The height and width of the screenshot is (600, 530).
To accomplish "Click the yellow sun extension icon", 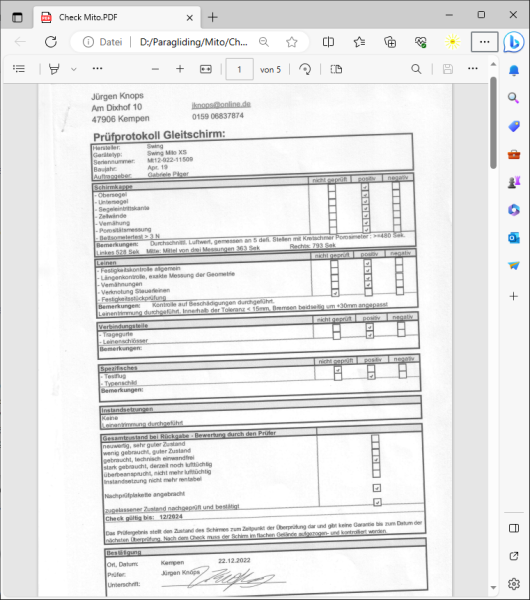I will click(452, 42).
